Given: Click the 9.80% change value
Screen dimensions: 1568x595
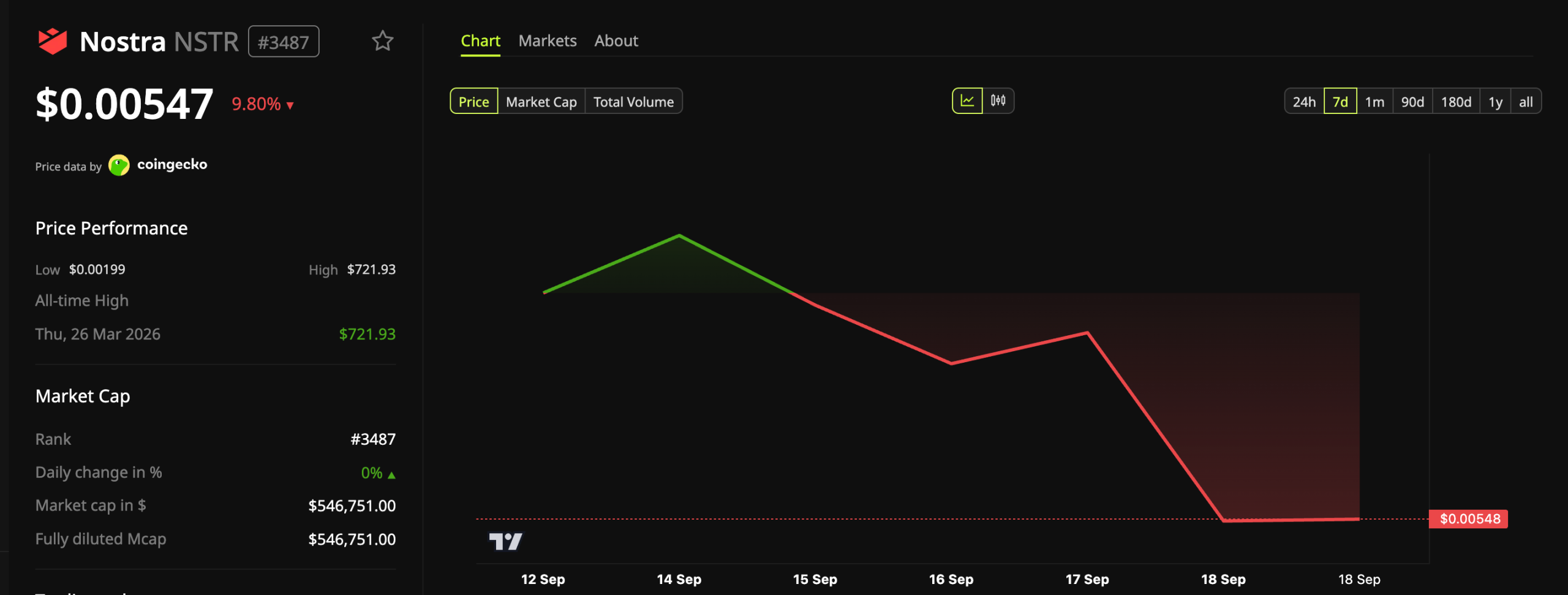Looking at the screenshot, I should click(256, 104).
